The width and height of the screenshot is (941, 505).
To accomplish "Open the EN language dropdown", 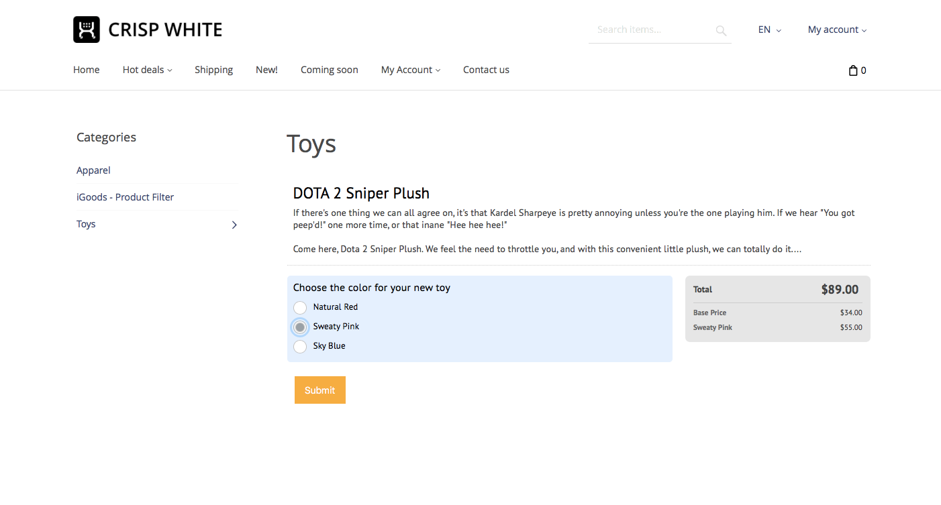I will coord(769,29).
